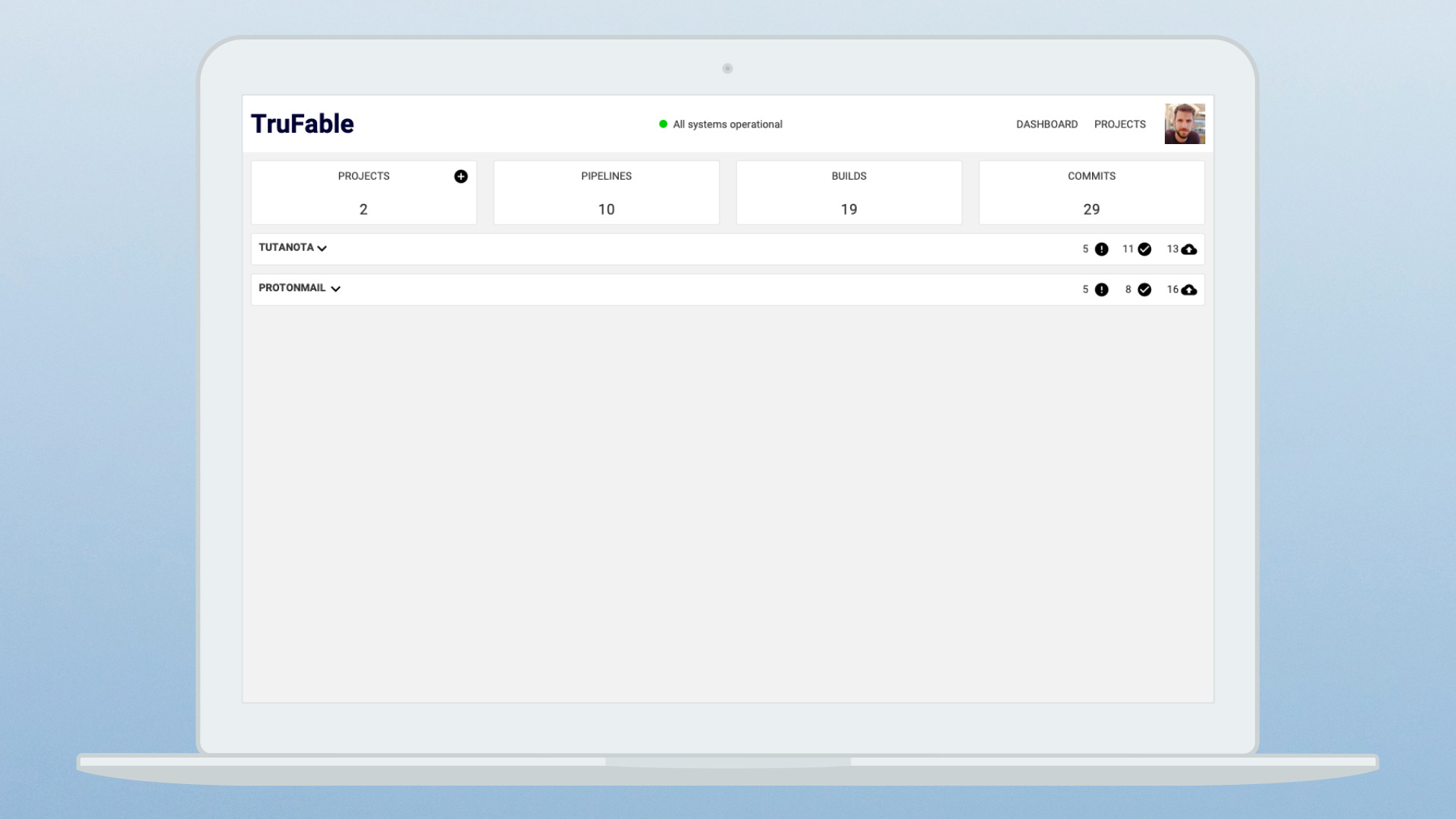Select the Pipelines summary card
The height and width of the screenshot is (819, 1456).
[x=606, y=193]
